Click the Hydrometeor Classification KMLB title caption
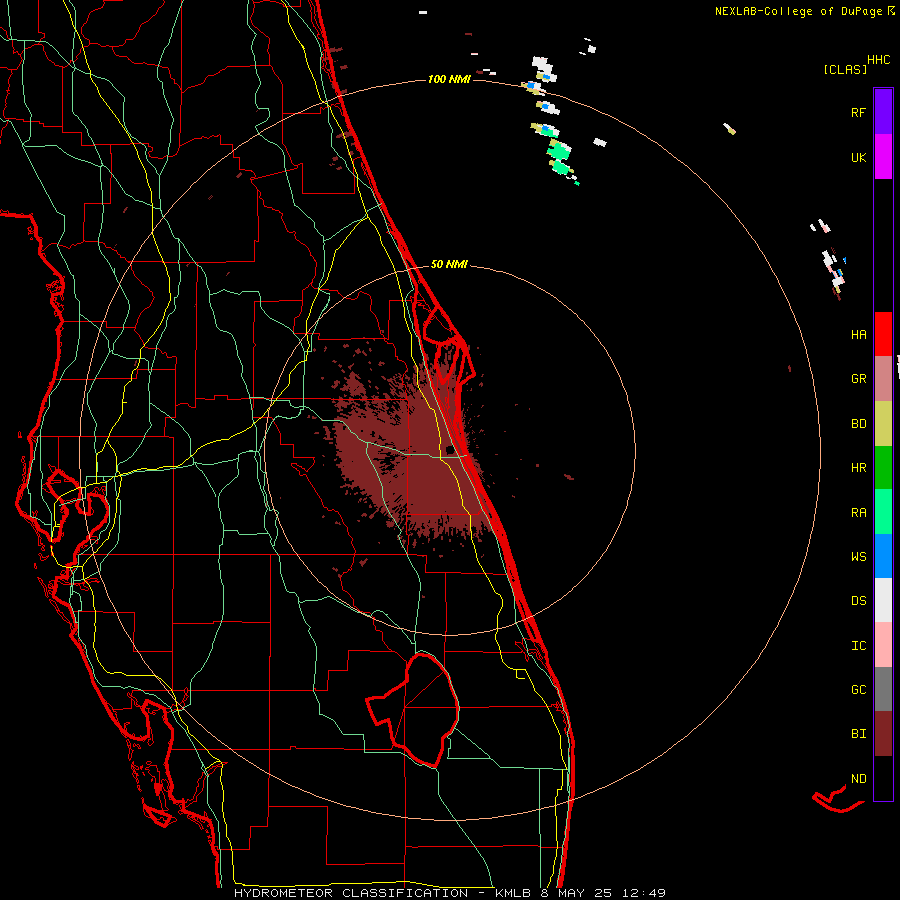The height and width of the screenshot is (900, 900). pyautogui.click(x=449, y=893)
